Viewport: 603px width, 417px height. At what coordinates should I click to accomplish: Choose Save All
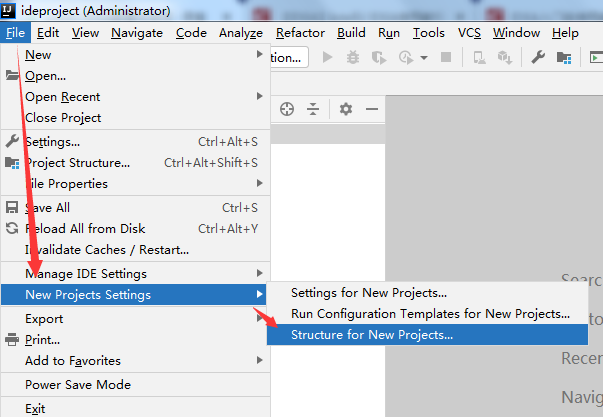click(135, 208)
